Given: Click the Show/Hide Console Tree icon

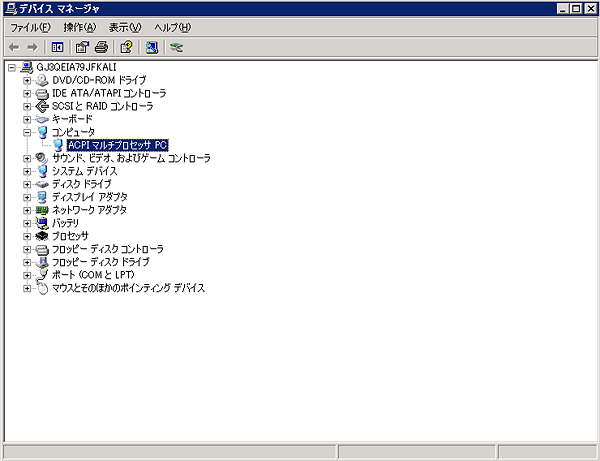Looking at the screenshot, I should pos(57,47).
